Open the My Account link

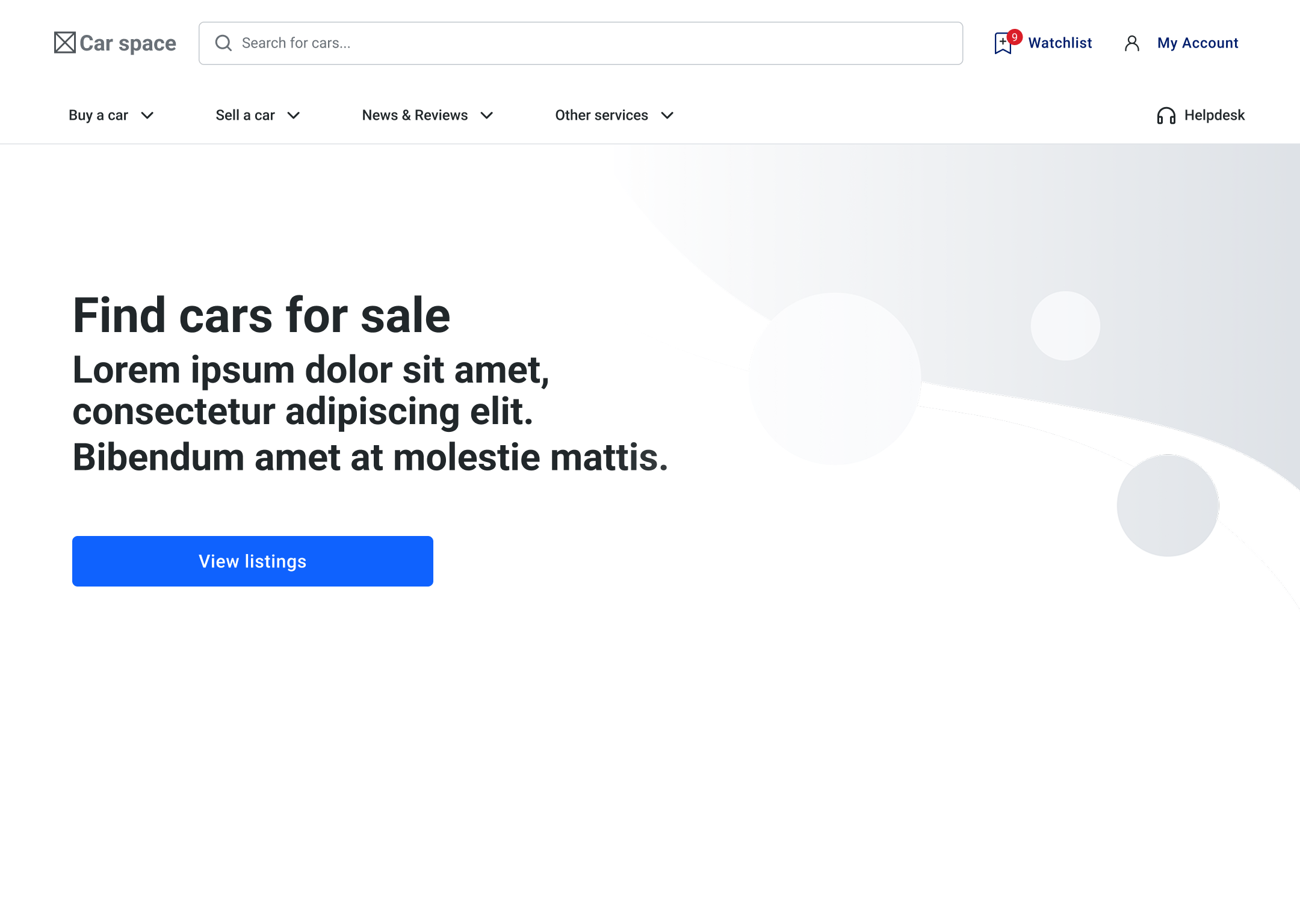tap(1198, 43)
